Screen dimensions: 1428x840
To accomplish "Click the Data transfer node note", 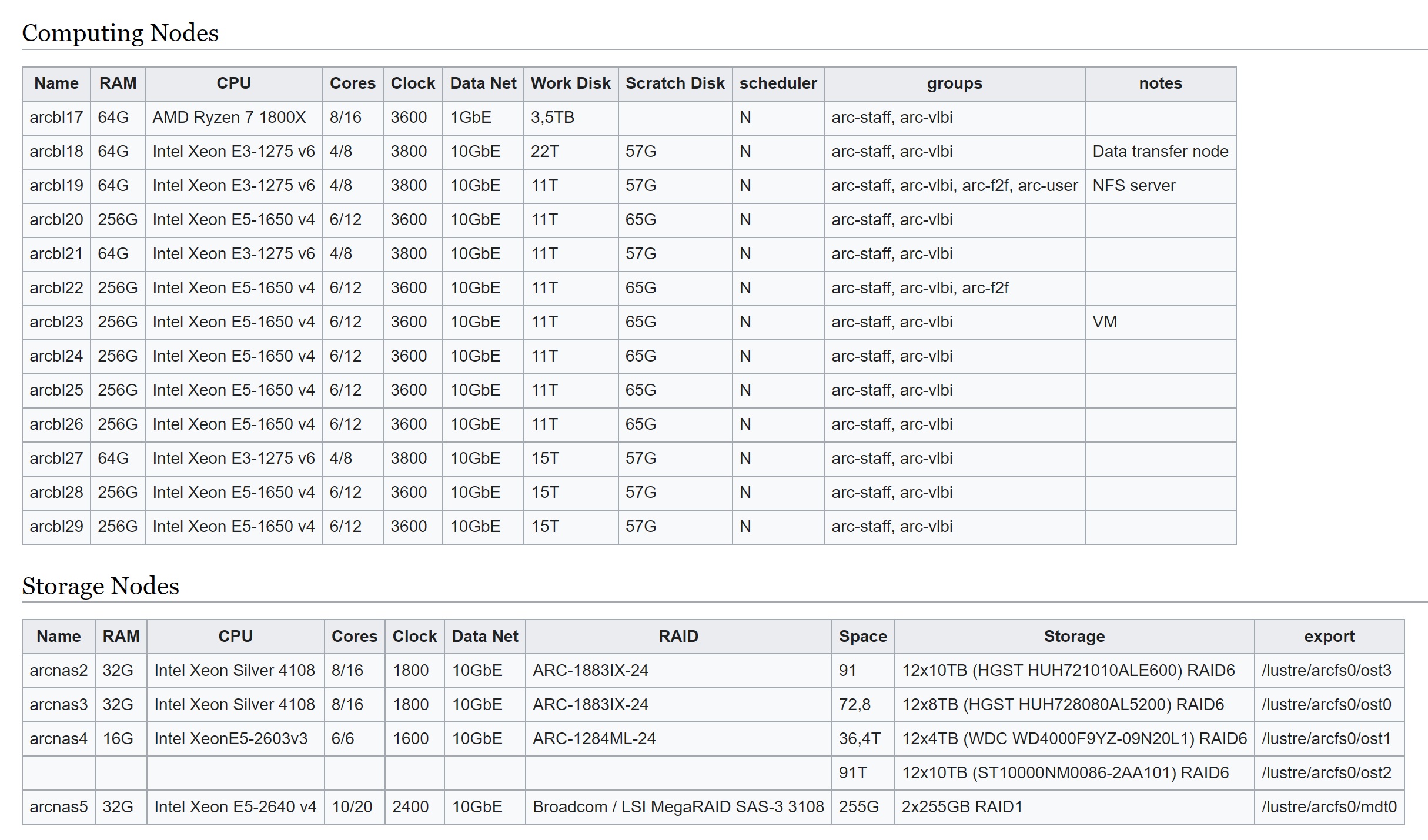I will 1161,152.
